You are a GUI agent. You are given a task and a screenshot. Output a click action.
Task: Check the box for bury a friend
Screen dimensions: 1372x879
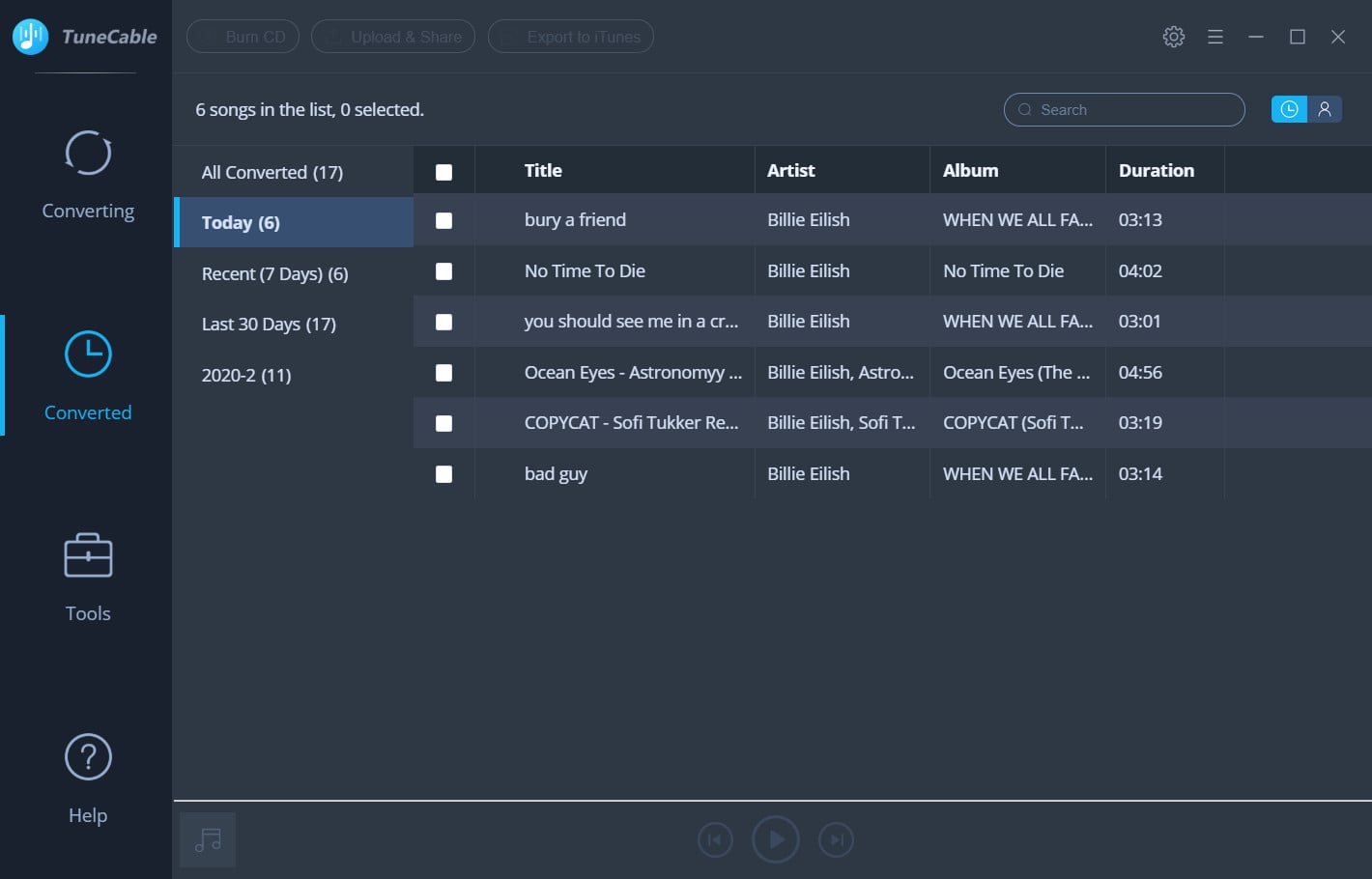[443, 220]
